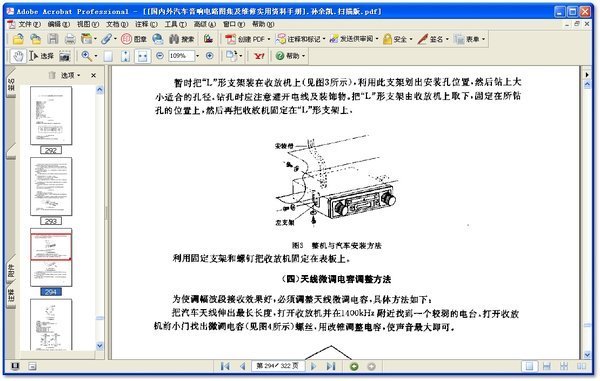Go to last page arrow
The height and width of the screenshot is (381, 600).
point(331,366)
